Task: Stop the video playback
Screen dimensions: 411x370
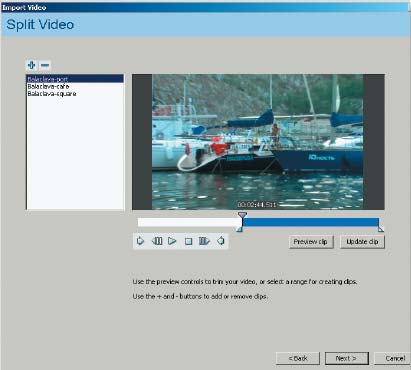Action: tap(188, 241)
